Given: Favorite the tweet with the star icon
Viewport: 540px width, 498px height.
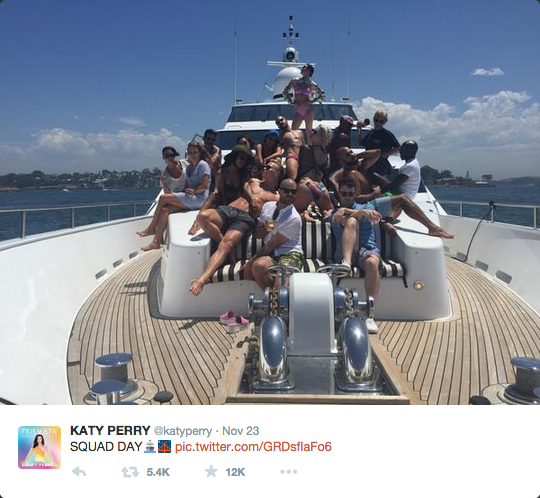Looking at the screenshot, I should pos(211,471).
